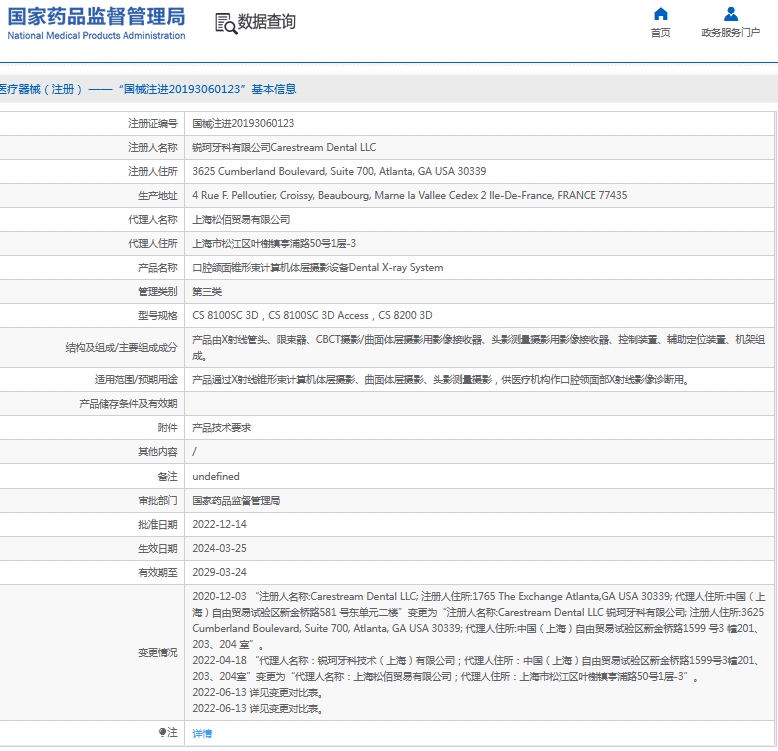Click the 产品储存条件及有效期 label
Image resolution: width=778 pixels, height=751 pixels.
tap(128, 404)
